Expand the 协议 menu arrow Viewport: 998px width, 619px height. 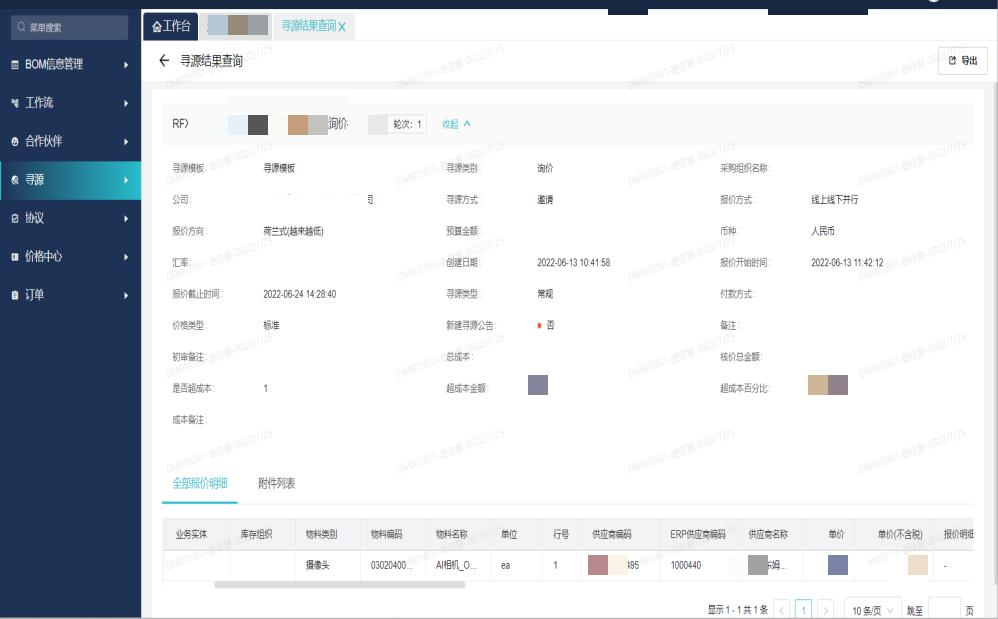pos(126,219)
